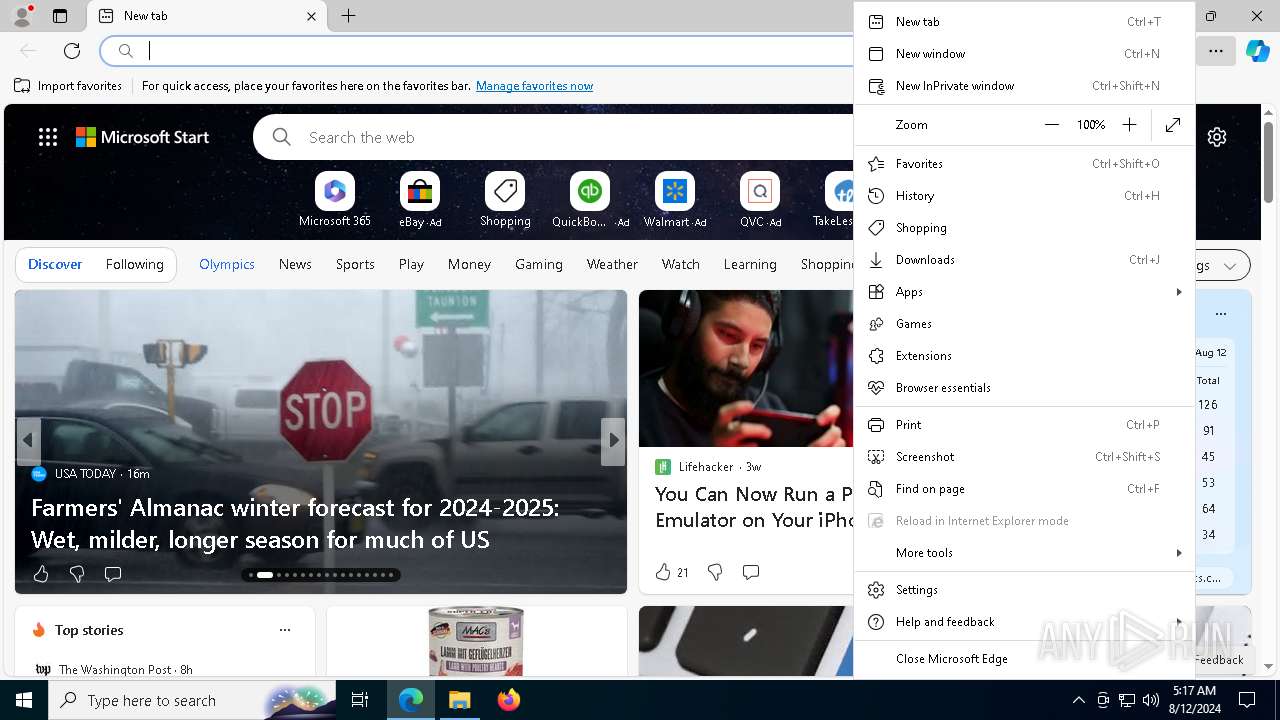1280x720 pixels.
Task: Open the Favorites menu entry
Action: [x=1024, y=164]
